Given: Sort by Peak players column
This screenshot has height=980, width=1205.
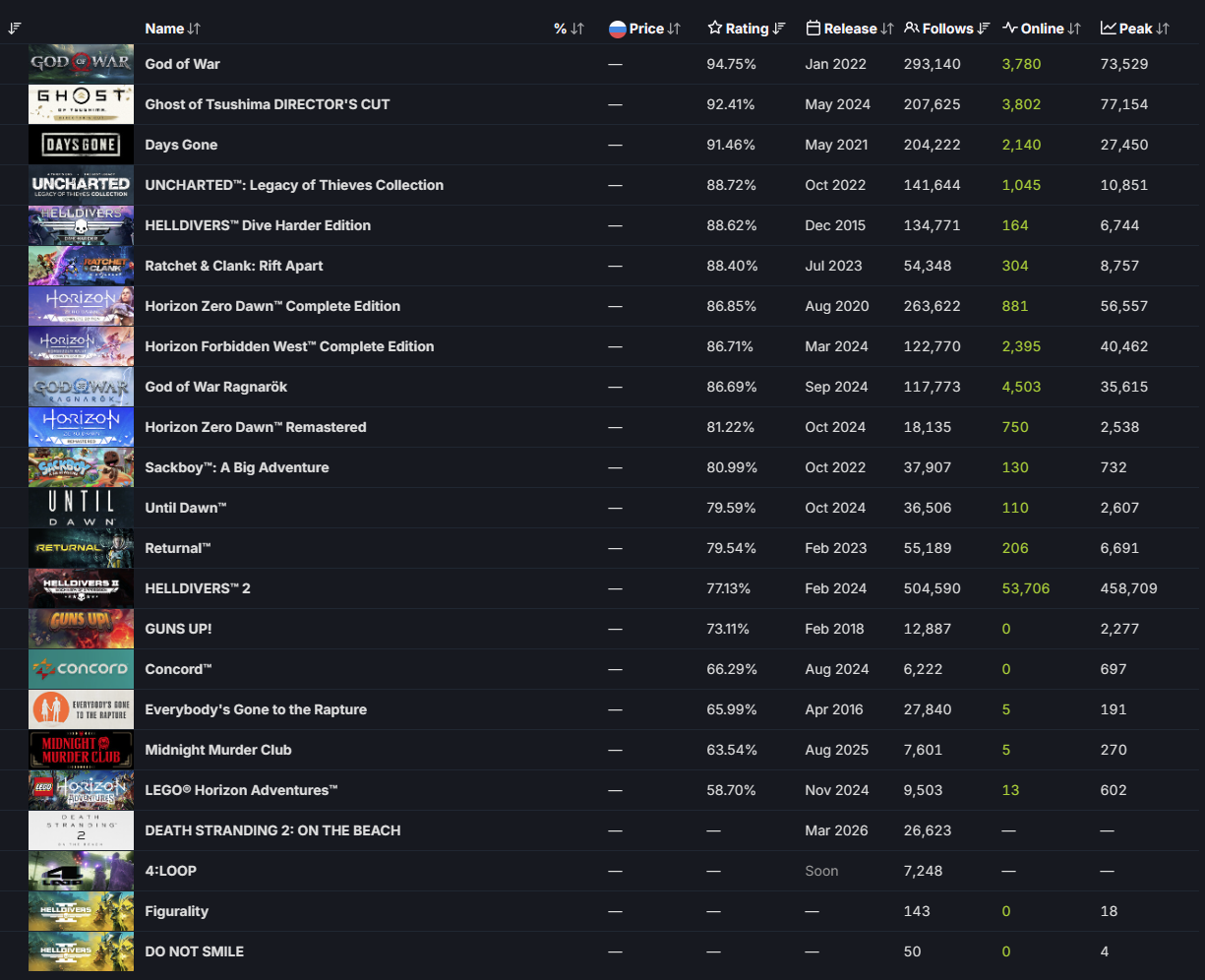Looking at the screenshot, I should [x=1135, y=29].
